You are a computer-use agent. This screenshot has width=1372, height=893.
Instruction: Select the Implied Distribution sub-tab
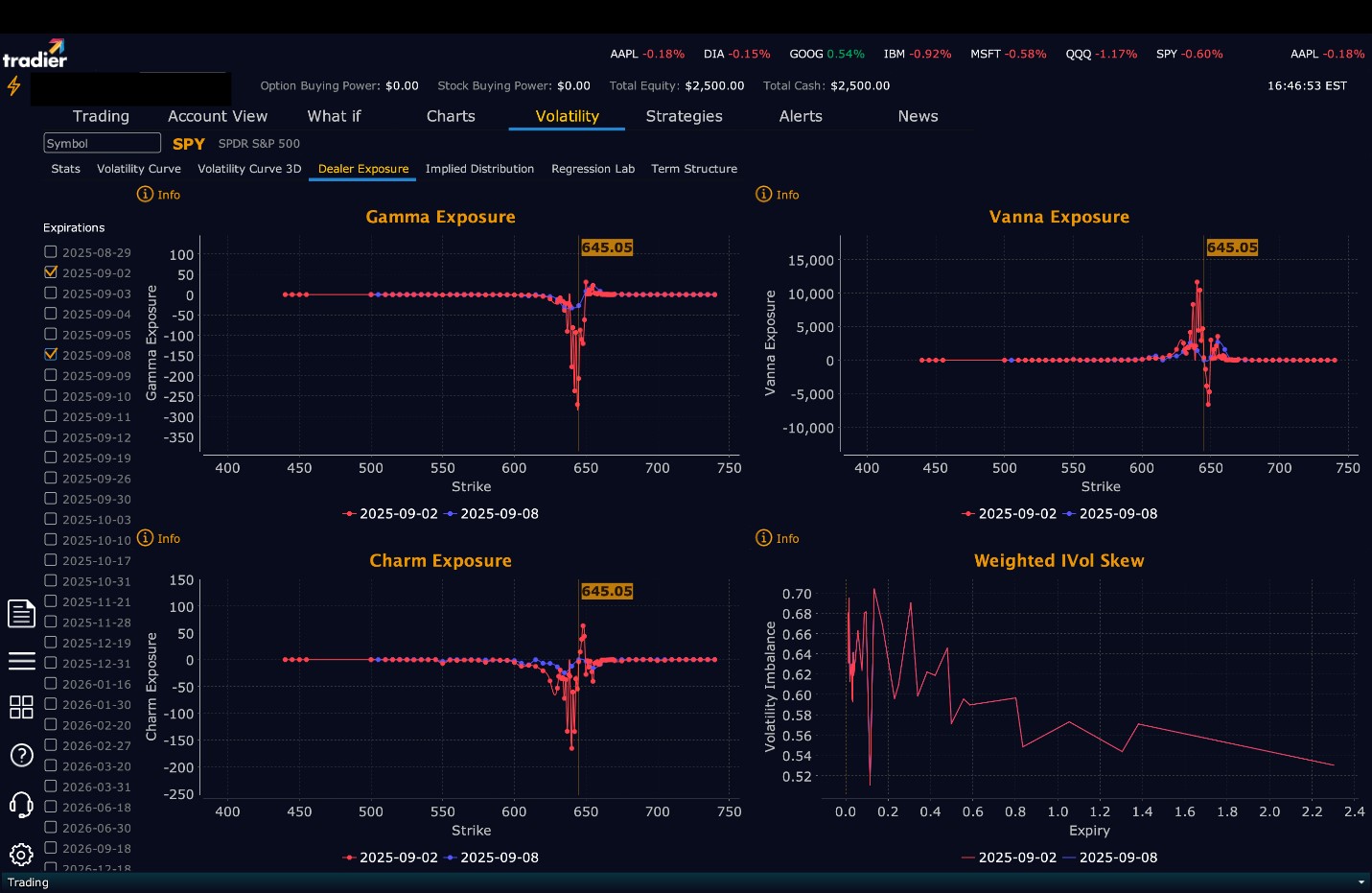(x=479, y=169)
